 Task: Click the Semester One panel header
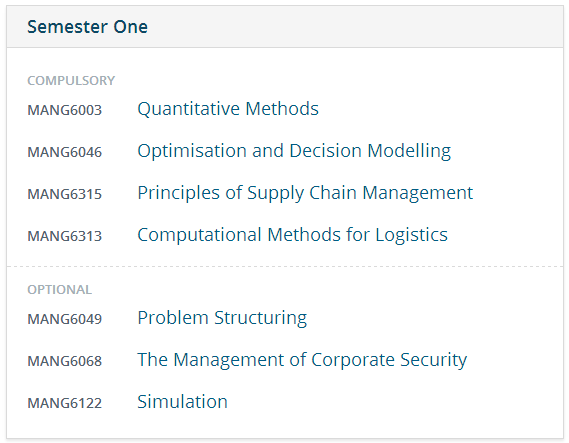[x=284, y=26]
